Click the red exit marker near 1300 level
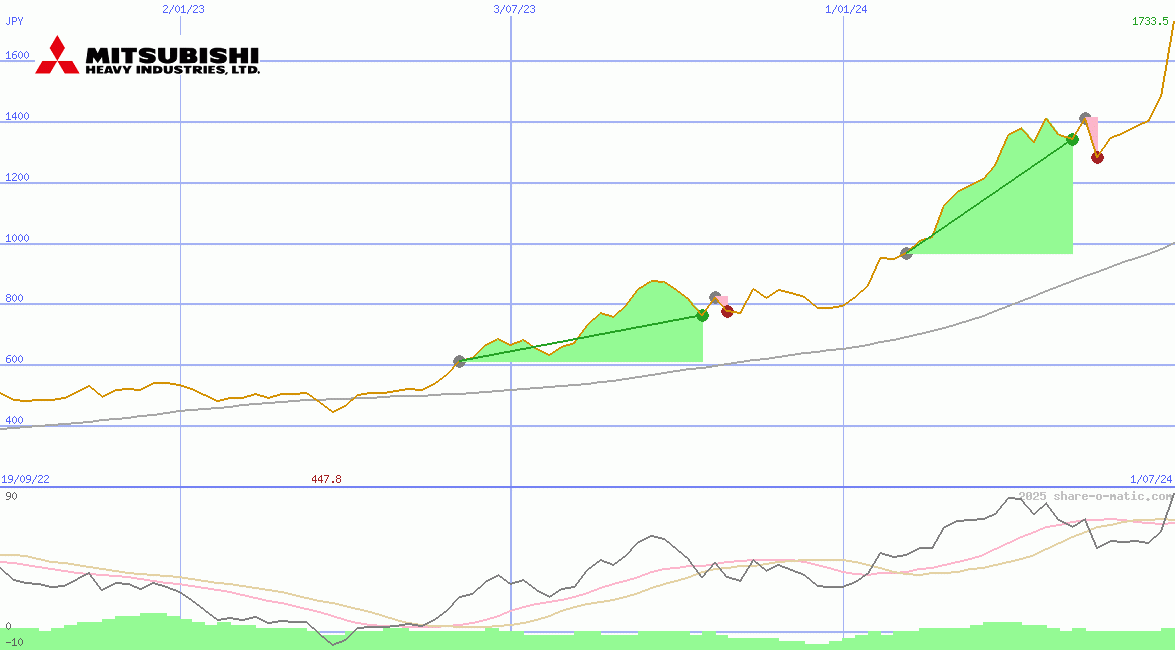This screenshot has height=650, width=1175. [x=1097, y=157]
